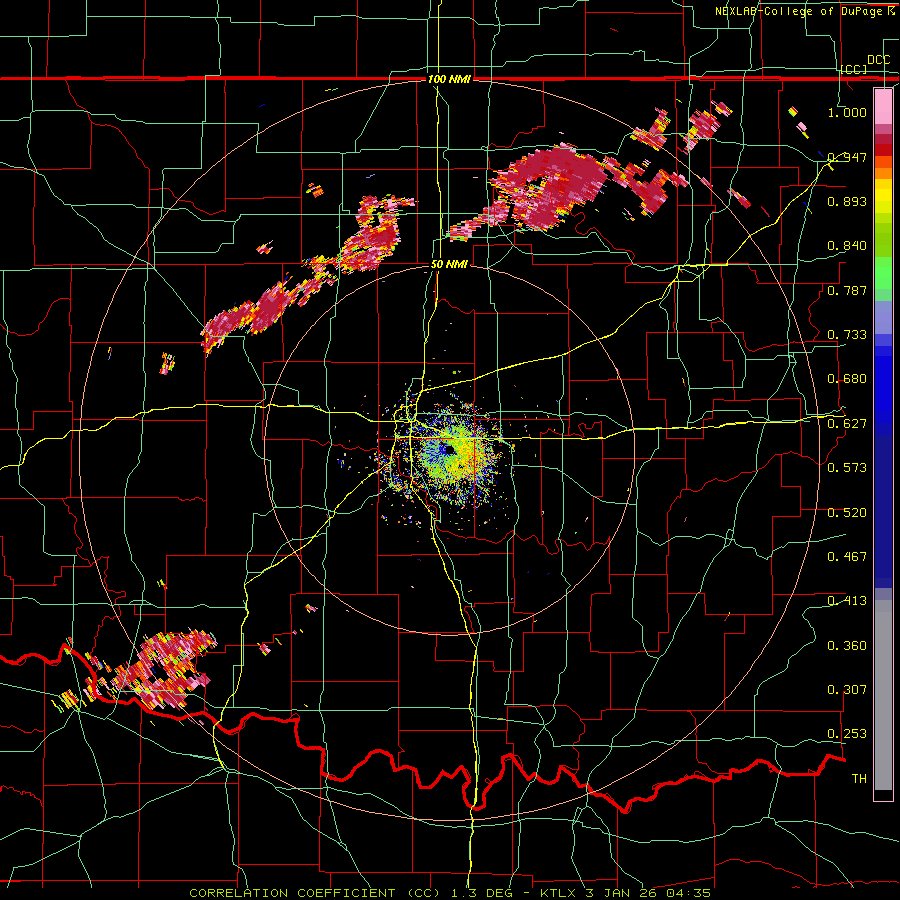
Task: Click the 0.307 scale value
Action: point(847,690)
